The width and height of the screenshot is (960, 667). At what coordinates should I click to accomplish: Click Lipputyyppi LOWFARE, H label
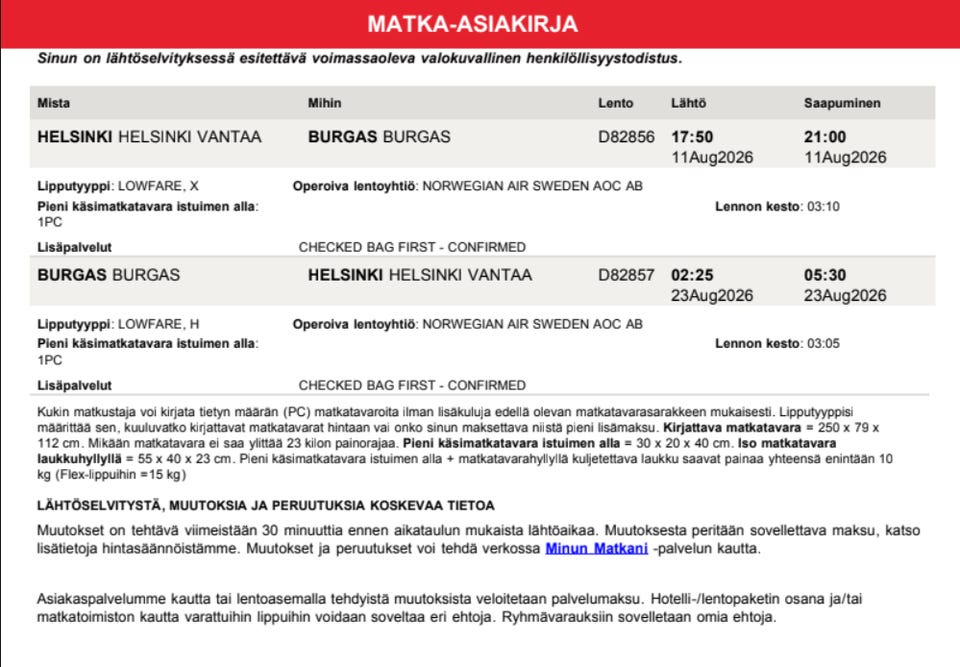click(118, 324)
